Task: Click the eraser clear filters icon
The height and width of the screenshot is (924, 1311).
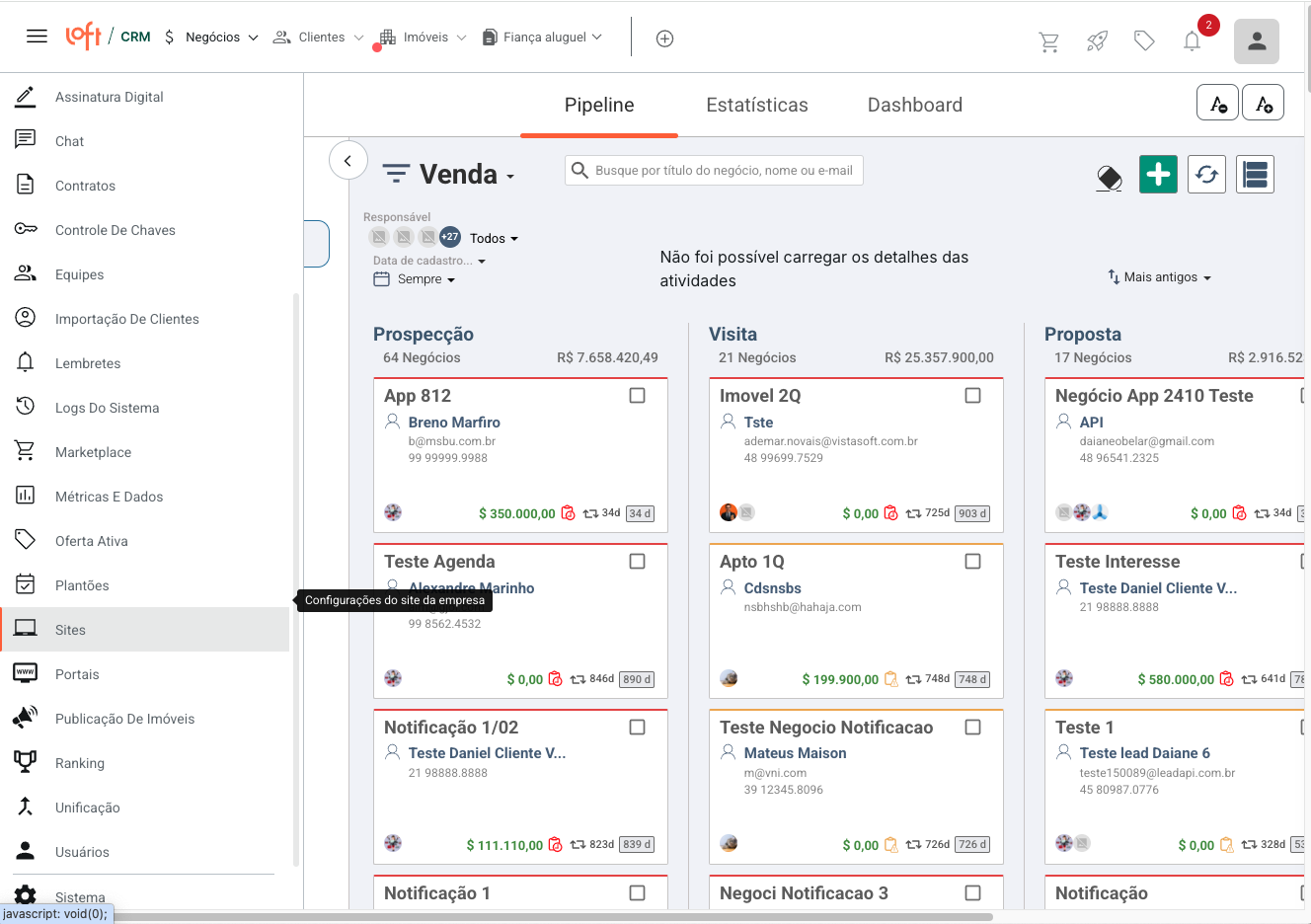Action: tap(1109, 179)
